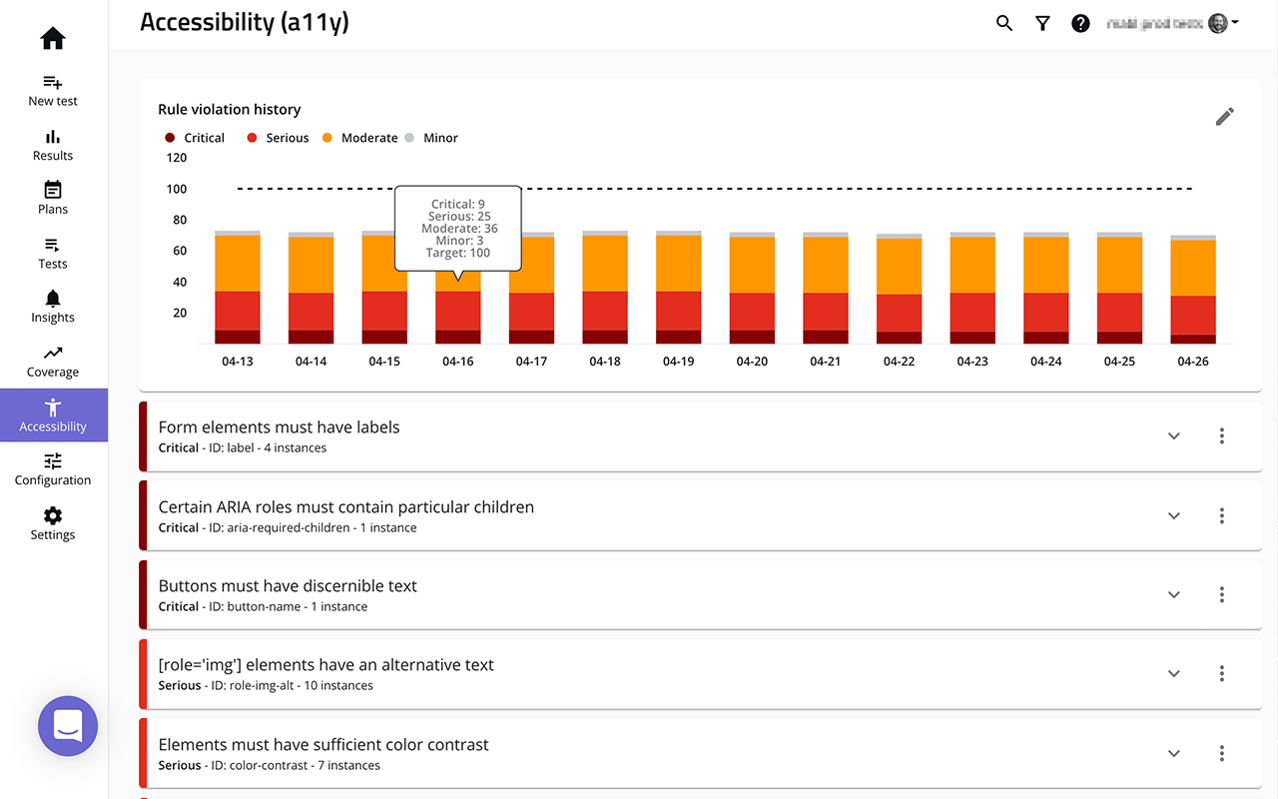1278x799 pixels.
Task: Open the kebab menu for color-contrast rule
Action: tap(1221, 753)
